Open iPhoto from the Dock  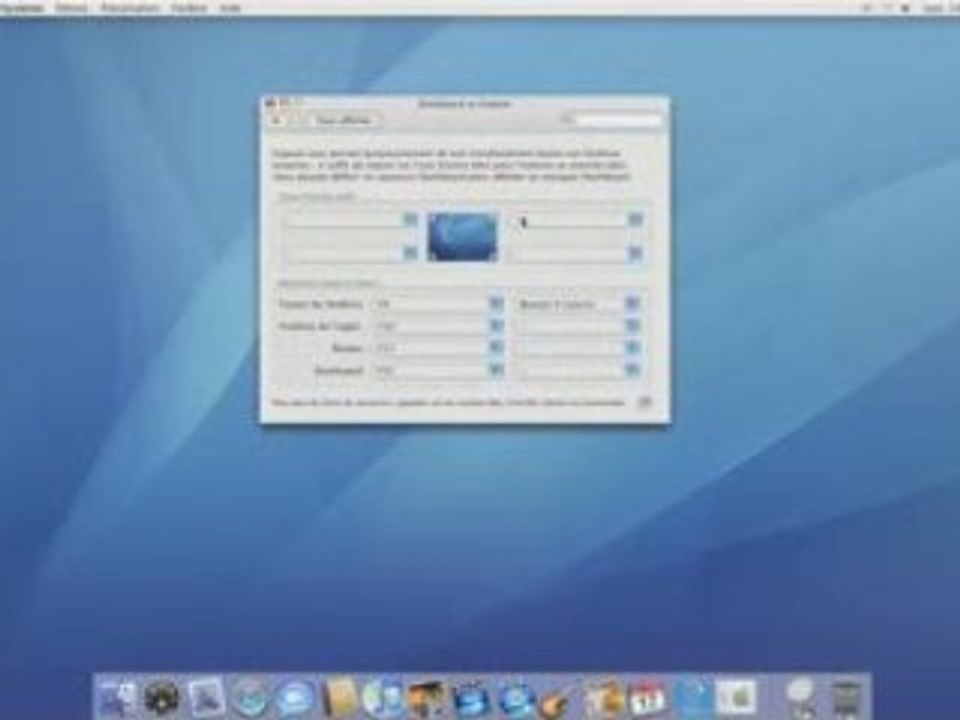pos(426,697)
